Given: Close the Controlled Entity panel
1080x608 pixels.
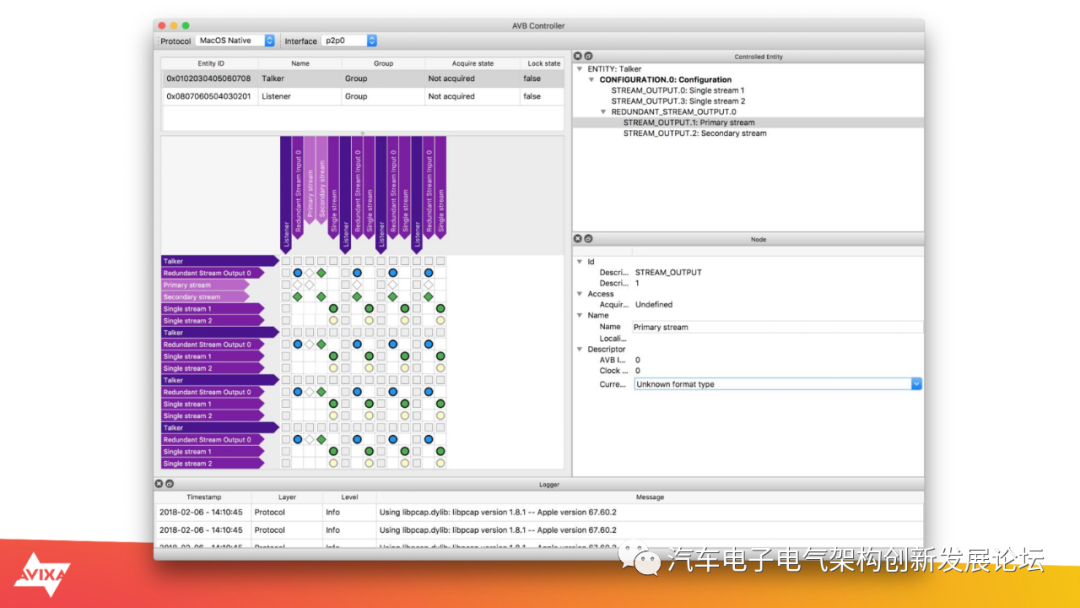Looking at the screenshot, I should (x=578, y=56).
